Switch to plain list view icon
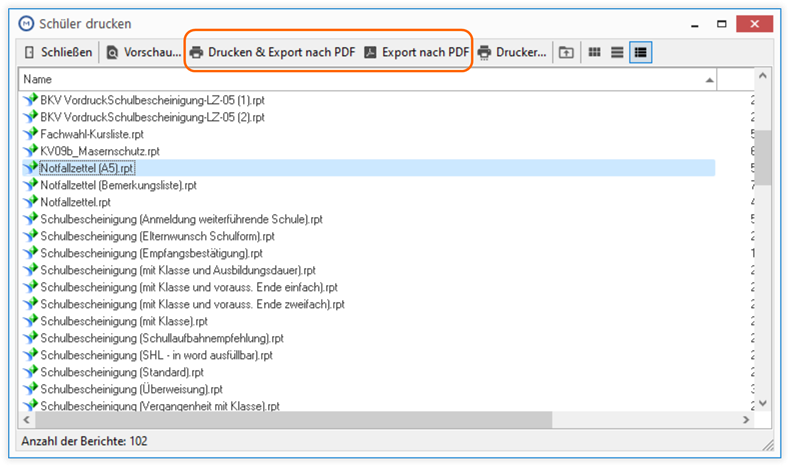 [617, 52]
